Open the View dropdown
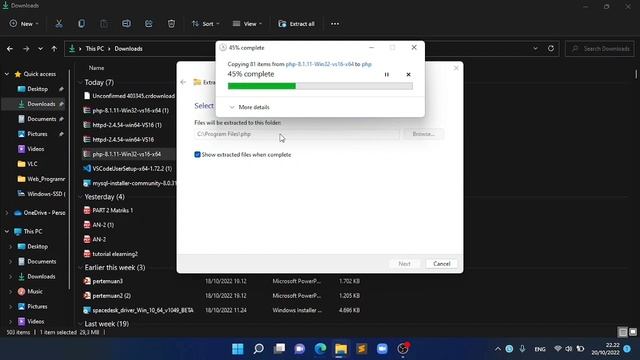 pos(247,24)
